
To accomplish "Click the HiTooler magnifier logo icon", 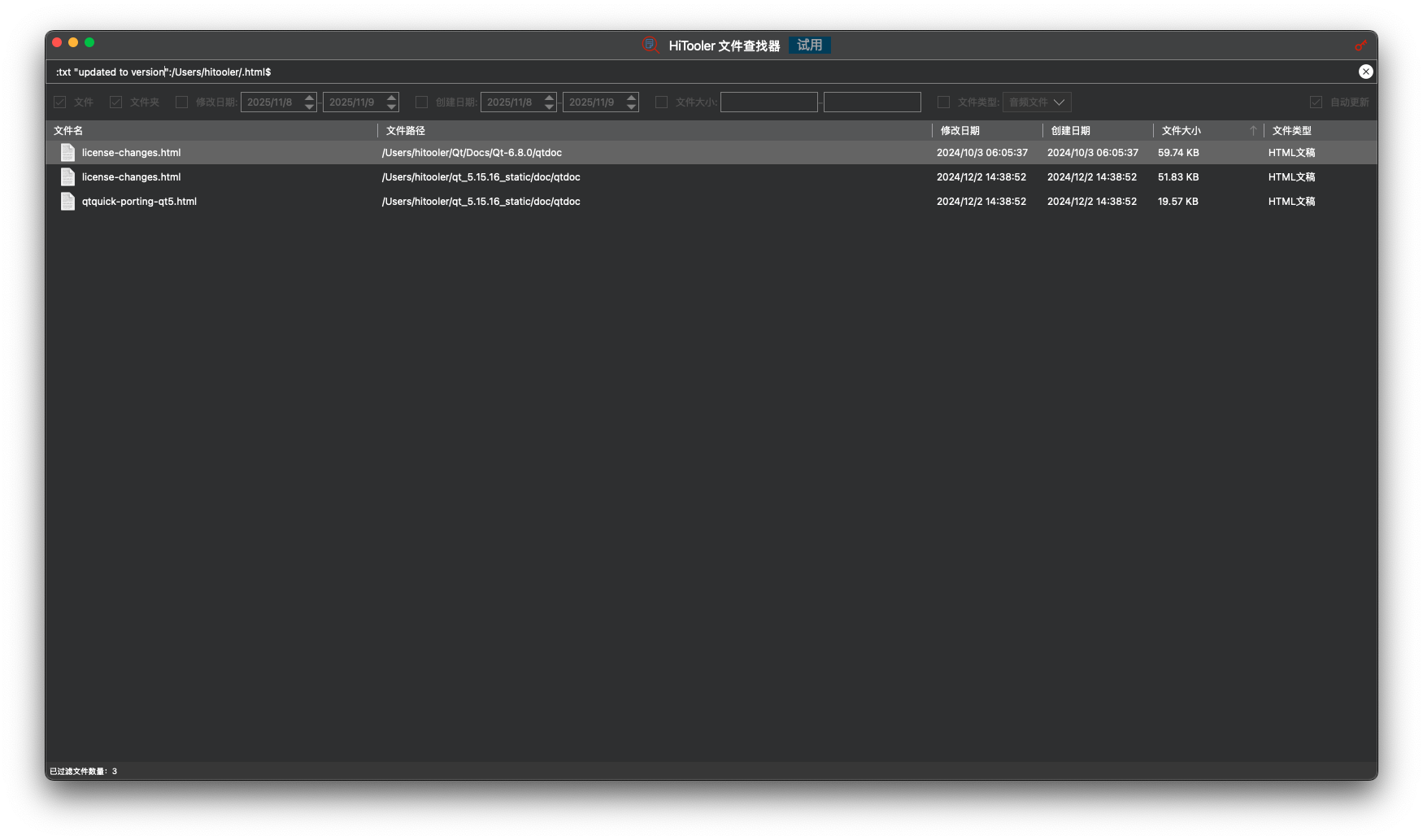I will (650, 46).
